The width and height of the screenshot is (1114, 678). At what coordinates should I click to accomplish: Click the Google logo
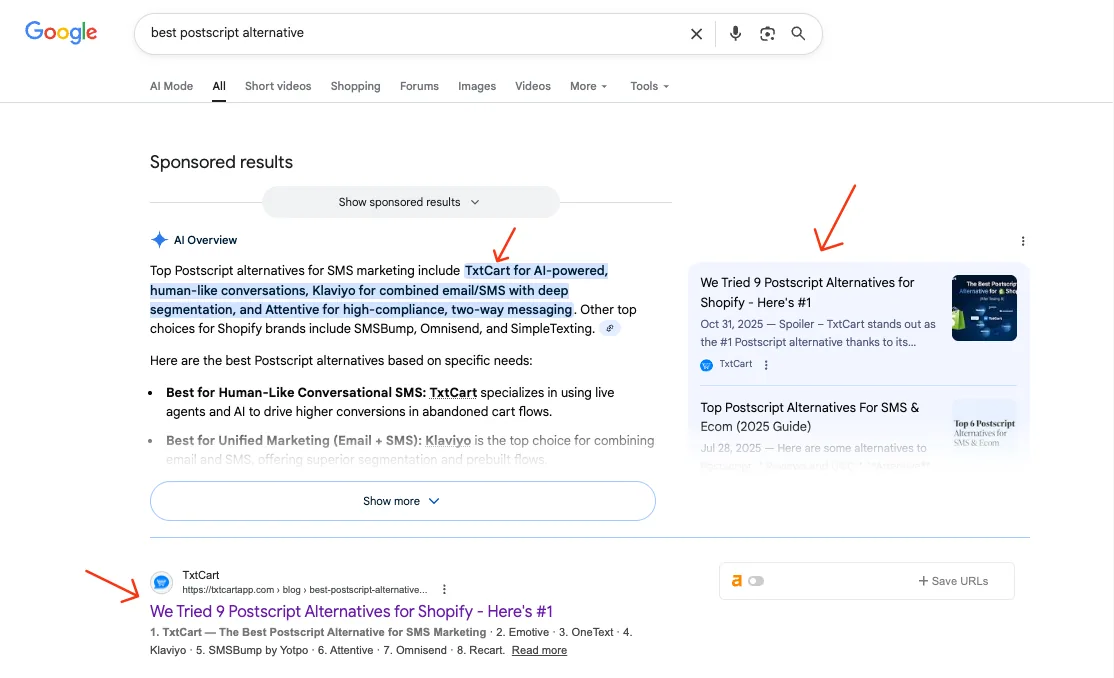click(x=61, y=32)
